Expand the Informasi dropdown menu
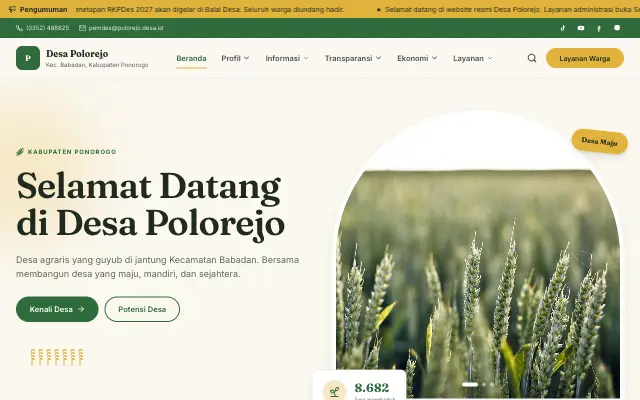The image size is (640, 400). (287, 58)
